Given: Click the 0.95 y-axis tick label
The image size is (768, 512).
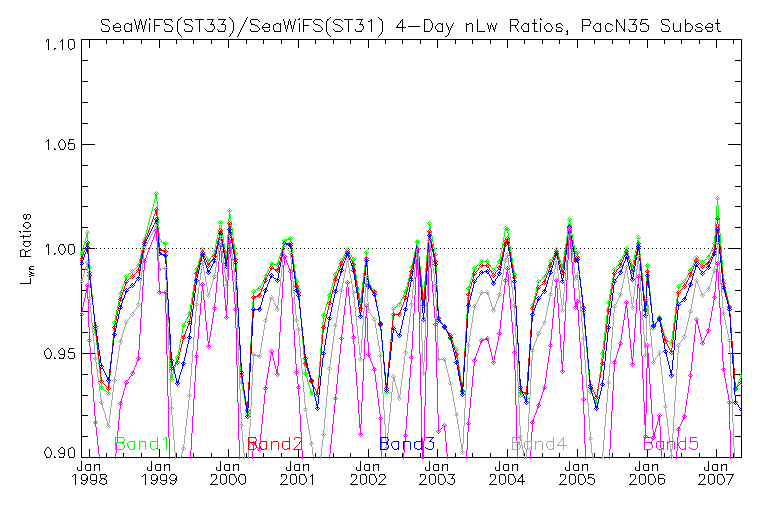Looking at the screenshot, I should tap(60, 353).
